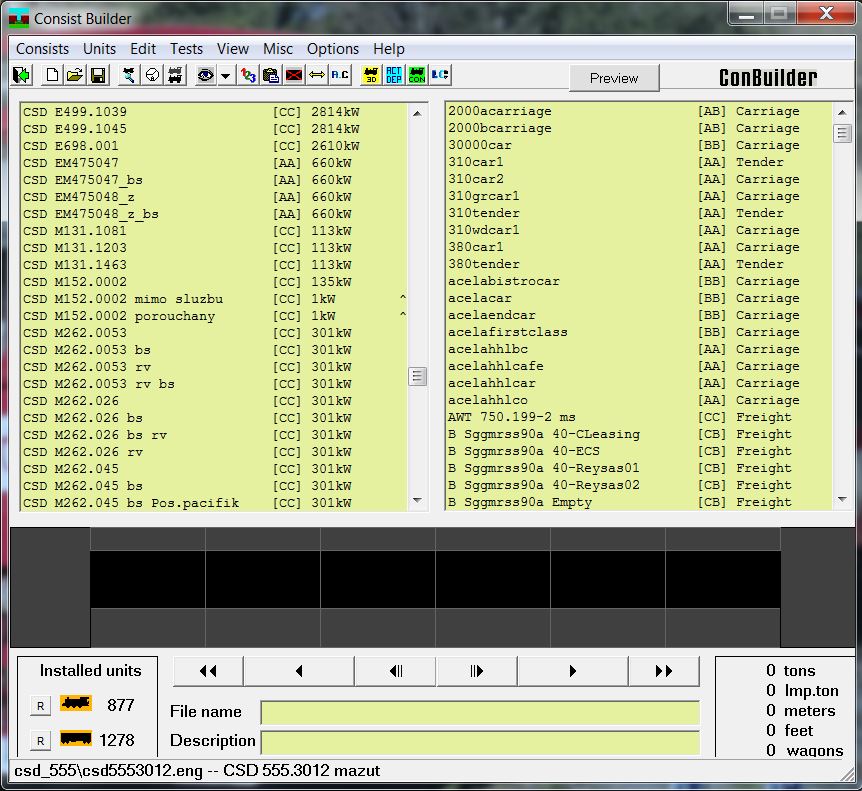Click the green CON toolbar icon

(x=417, y=75)
